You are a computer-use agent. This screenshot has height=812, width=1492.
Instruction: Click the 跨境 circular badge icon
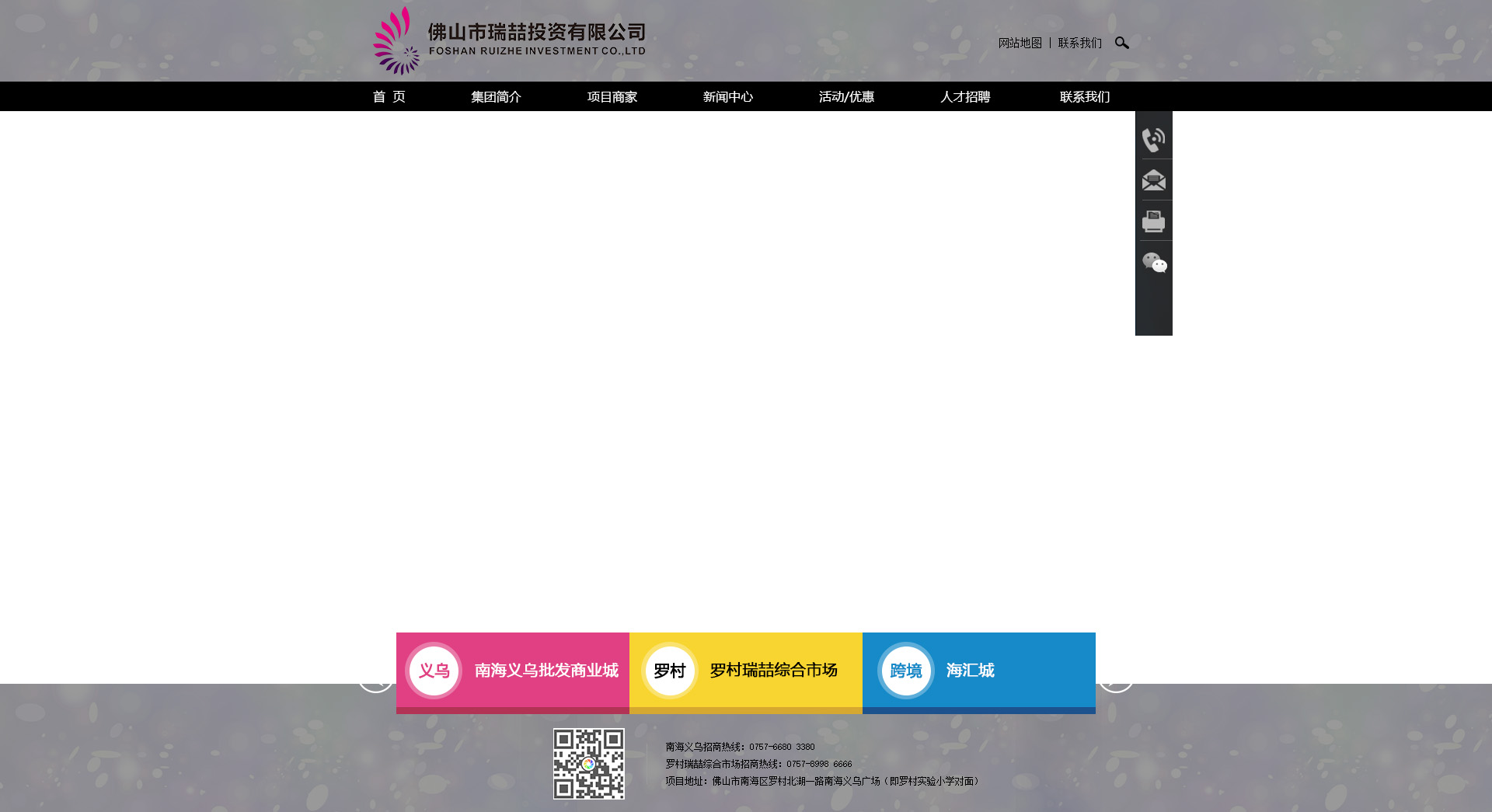click(905, 671)
